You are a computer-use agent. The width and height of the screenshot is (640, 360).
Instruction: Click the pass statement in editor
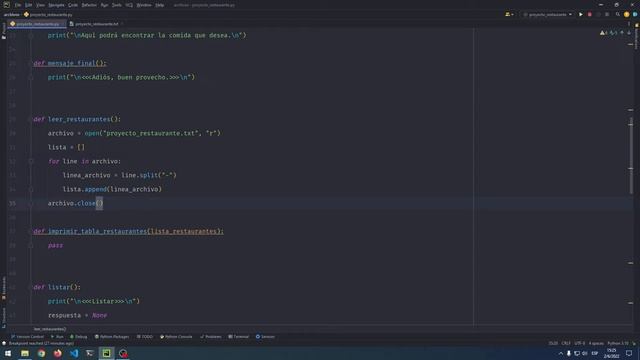point(56,245)
